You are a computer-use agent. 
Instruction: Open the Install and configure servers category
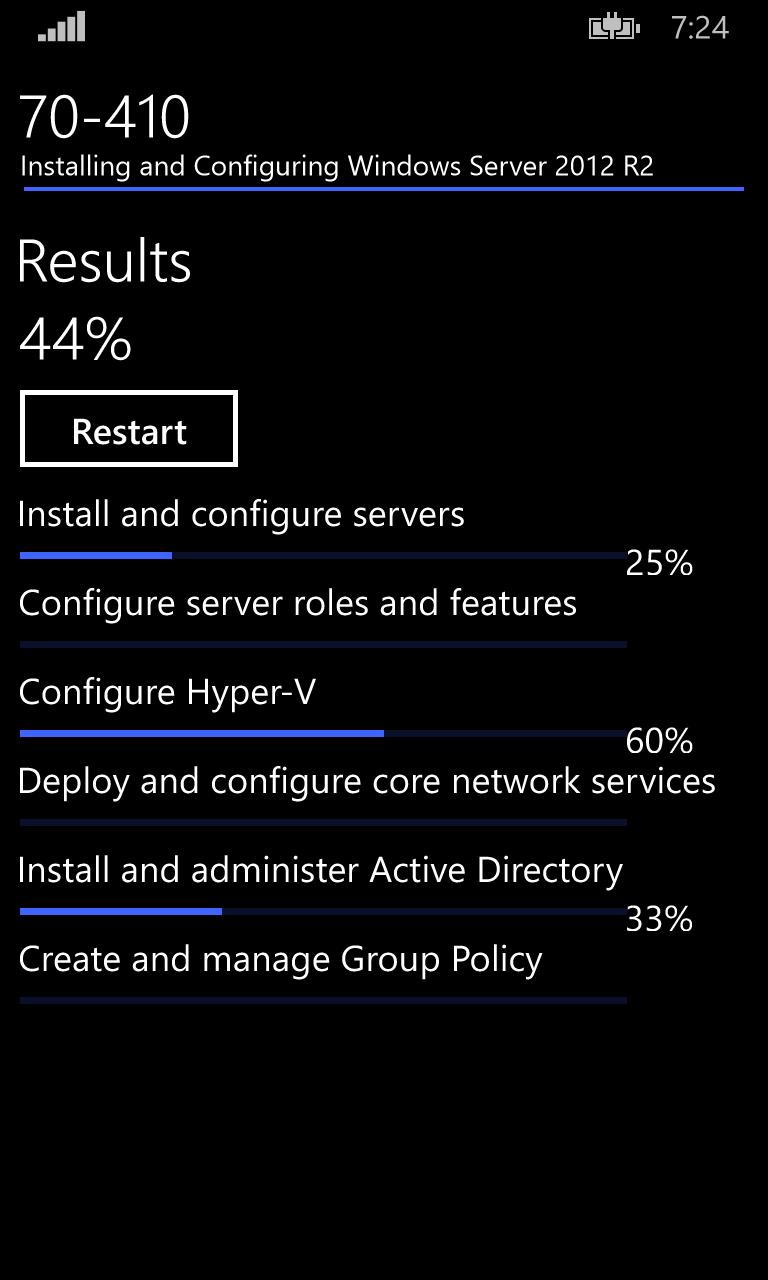240,513
